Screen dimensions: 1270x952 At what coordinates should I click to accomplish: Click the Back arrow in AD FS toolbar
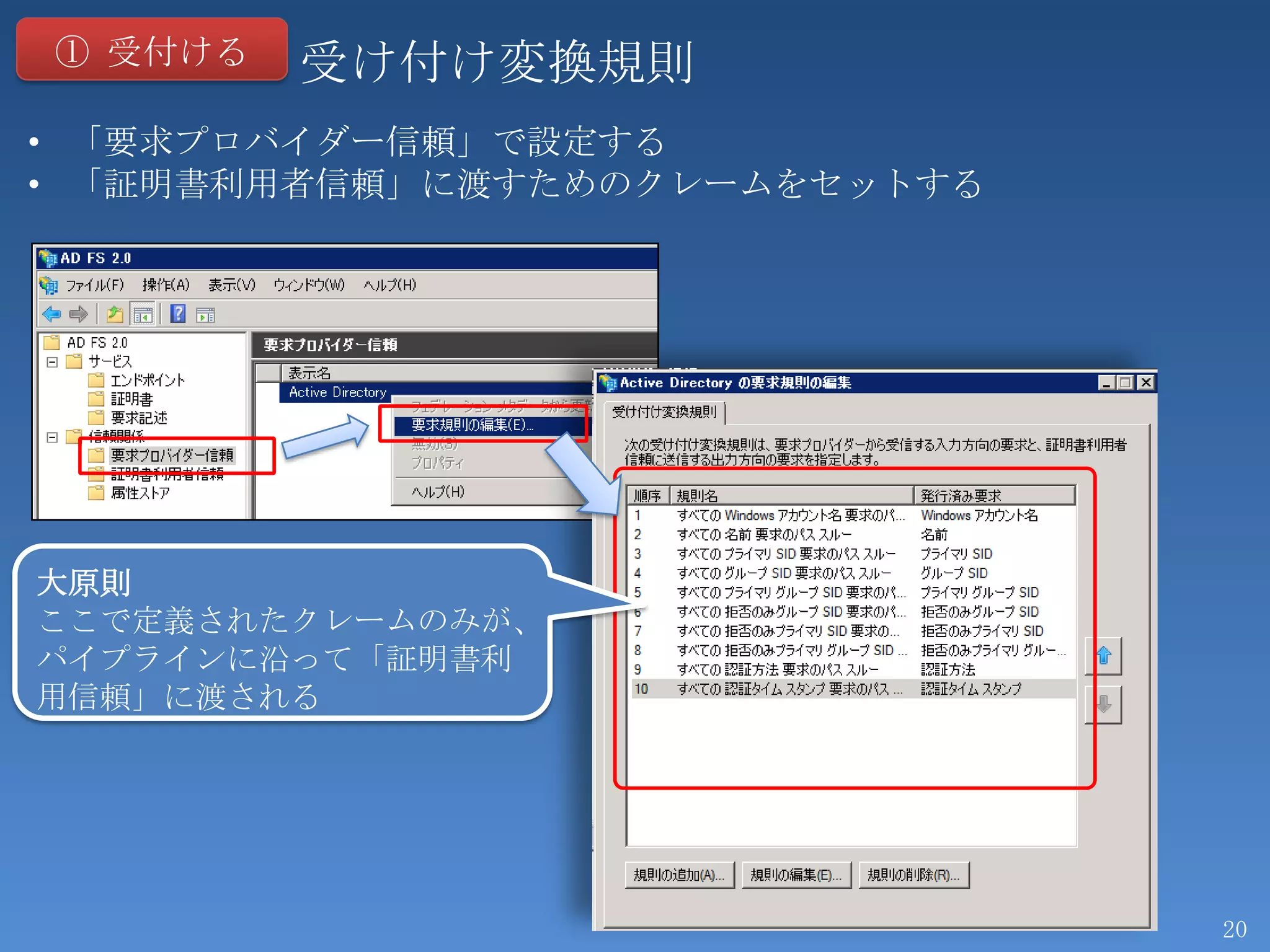(x=51, y=315)
